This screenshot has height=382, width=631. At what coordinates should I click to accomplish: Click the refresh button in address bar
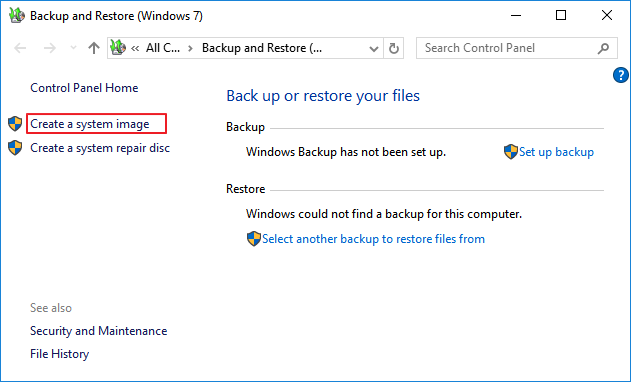click(394, 48)
